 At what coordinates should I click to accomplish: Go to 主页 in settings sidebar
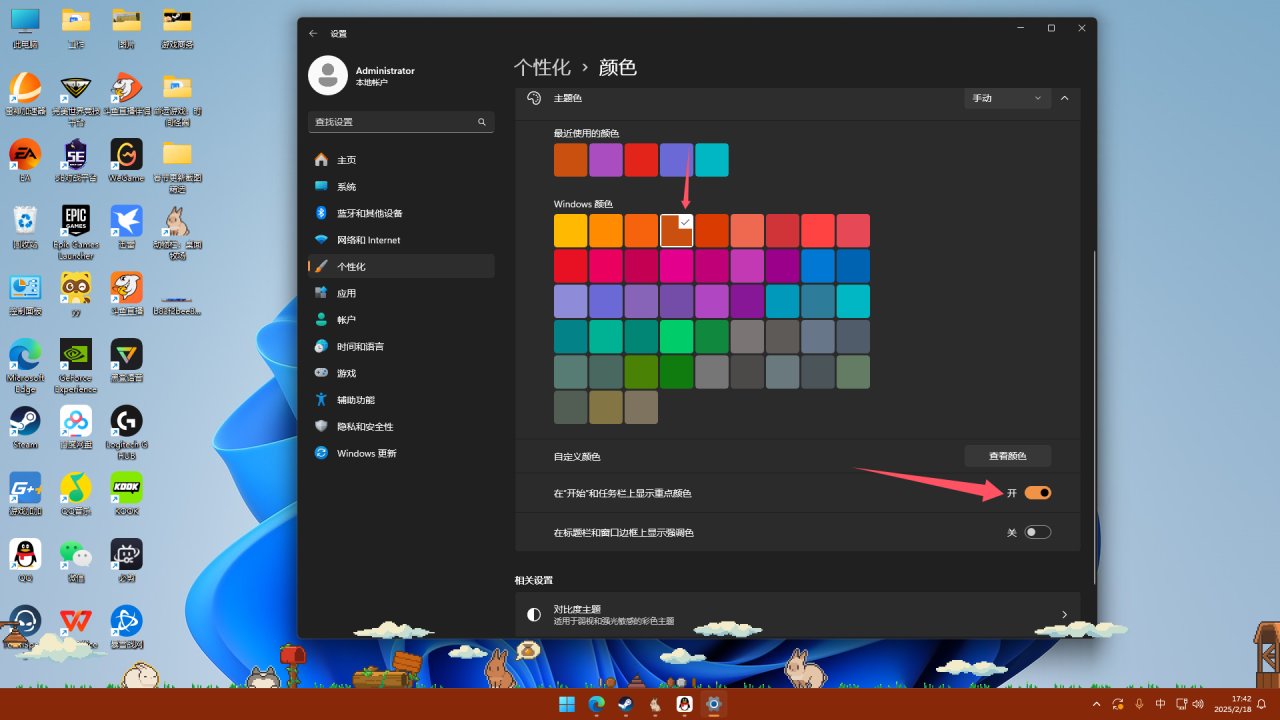point(401,160)
